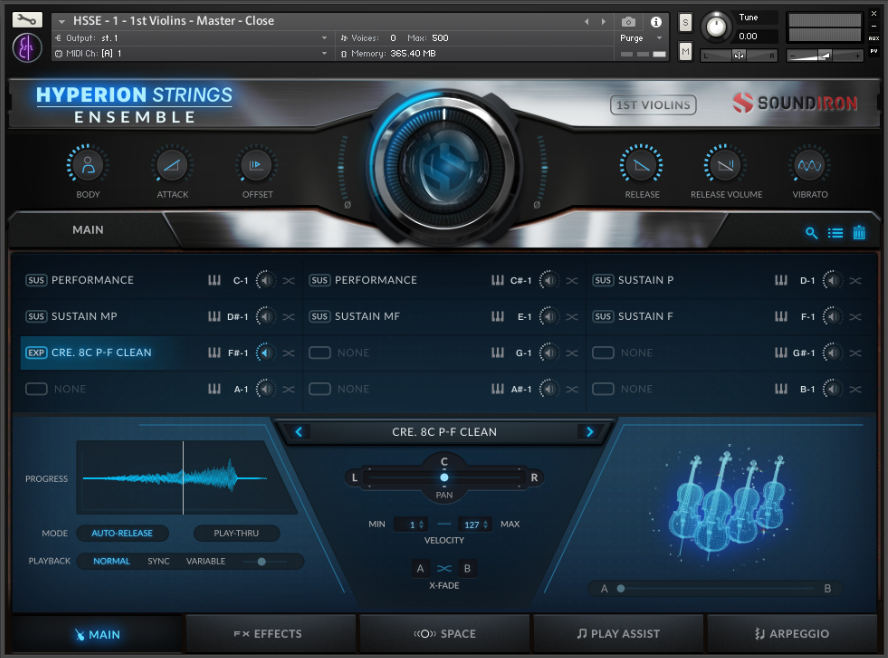The width and height of the screenshot is (888, 658).
Task: Switch to the Effects tab
Action: pyautogui.click(x=270, y=634)
